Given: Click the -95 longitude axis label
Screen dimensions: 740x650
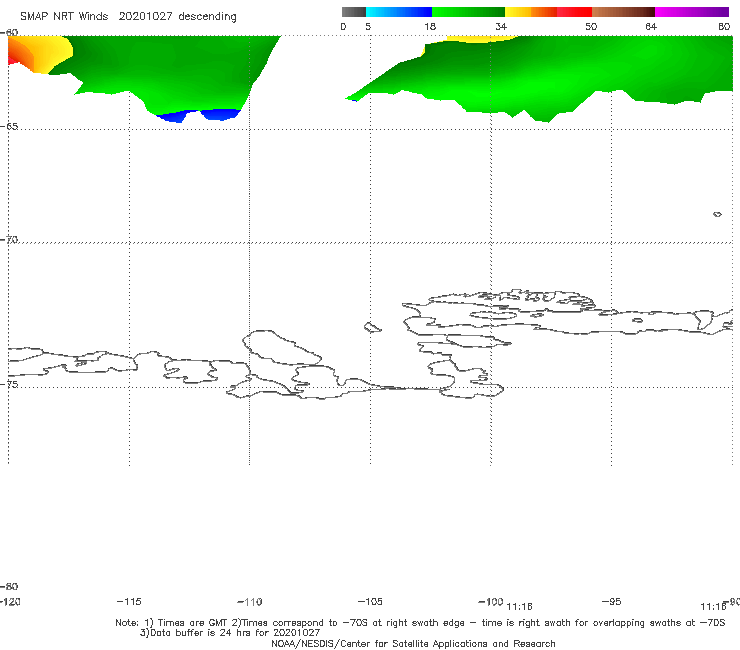Looking at the screenshot, I should 612,601.
